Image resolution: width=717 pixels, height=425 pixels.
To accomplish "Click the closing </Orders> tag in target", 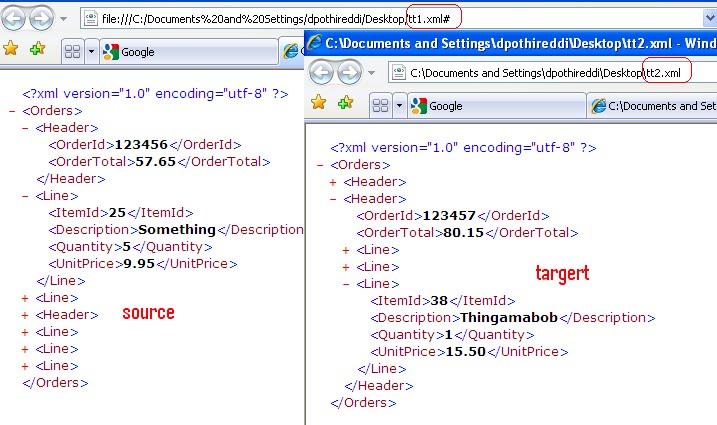I will click(364, 403).
